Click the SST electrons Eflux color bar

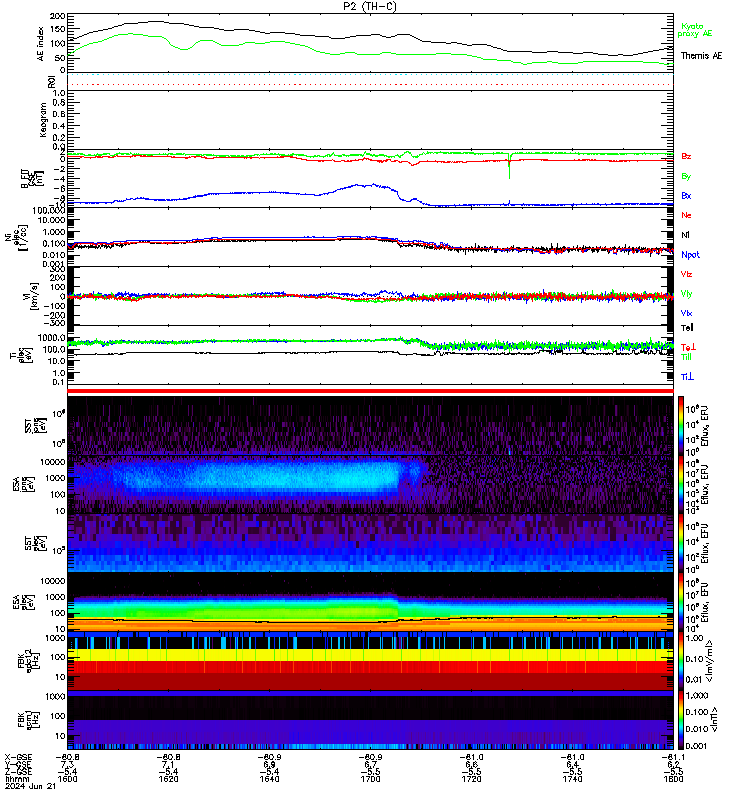click(x=681, y=543)
